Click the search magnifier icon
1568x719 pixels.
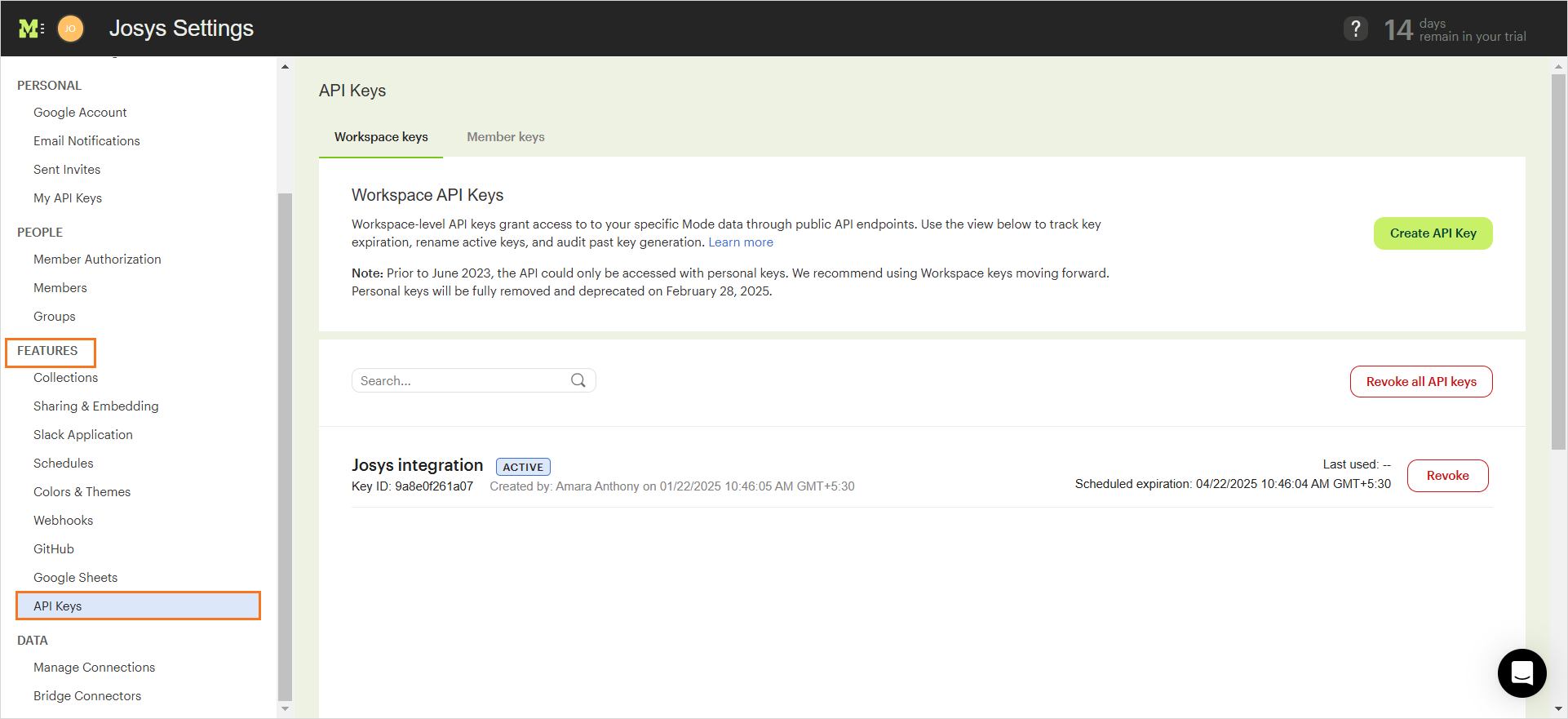click(578, 380)
